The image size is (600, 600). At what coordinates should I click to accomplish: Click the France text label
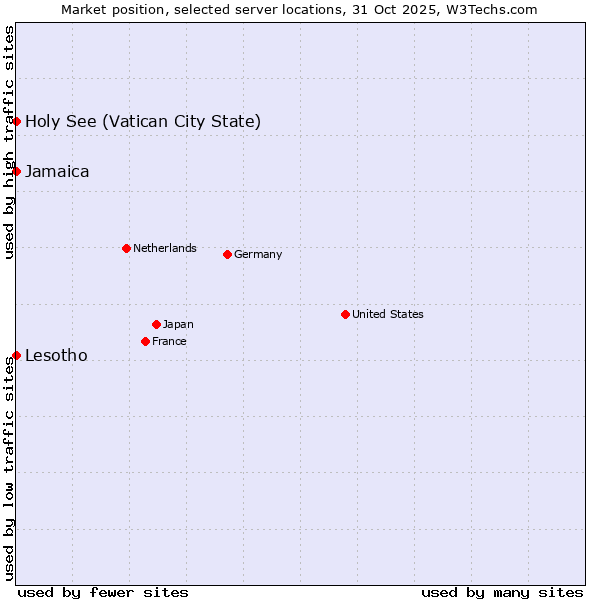[169, 341]
